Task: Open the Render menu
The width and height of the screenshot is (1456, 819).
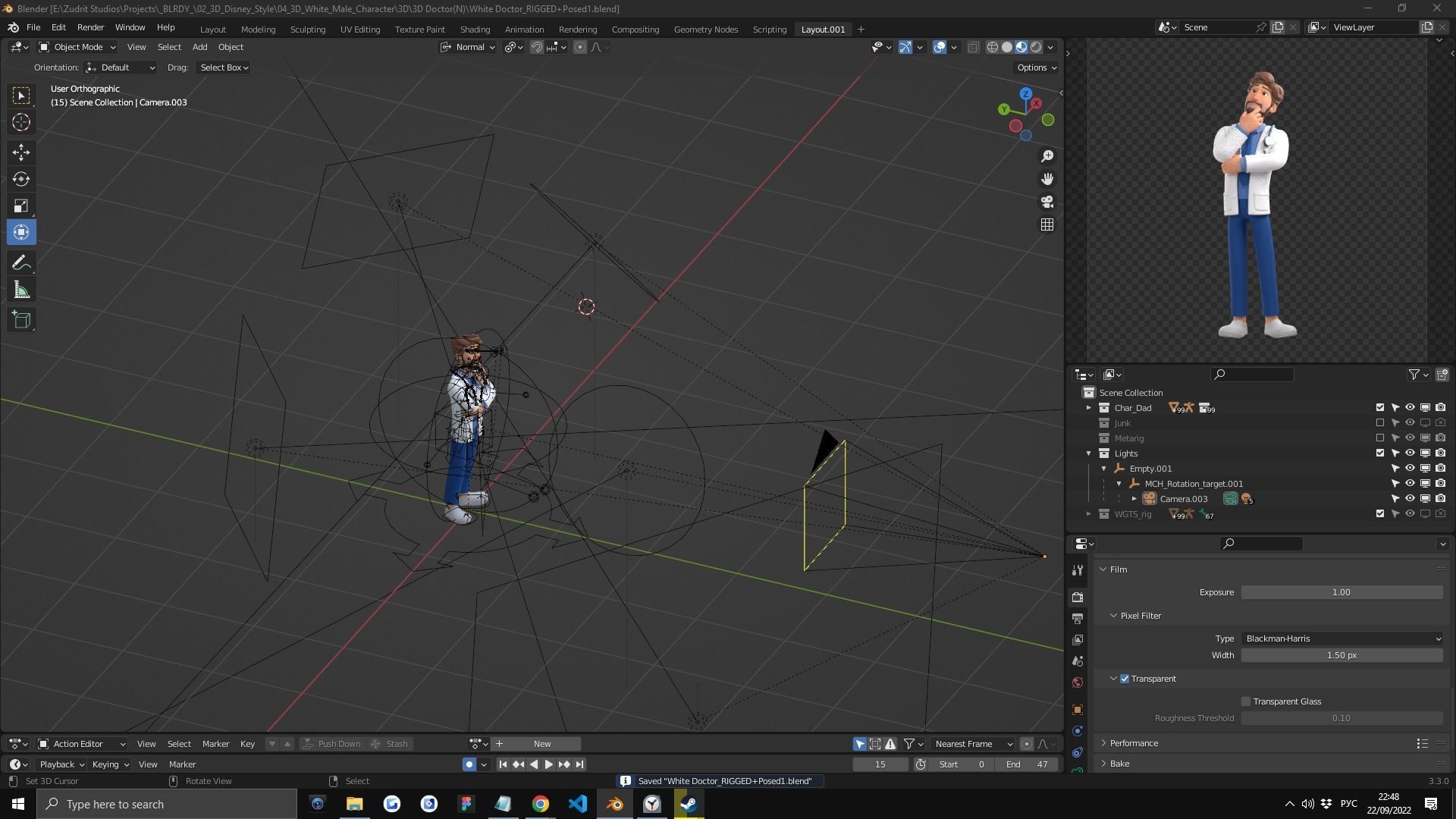Action: [x=90, y=27]
